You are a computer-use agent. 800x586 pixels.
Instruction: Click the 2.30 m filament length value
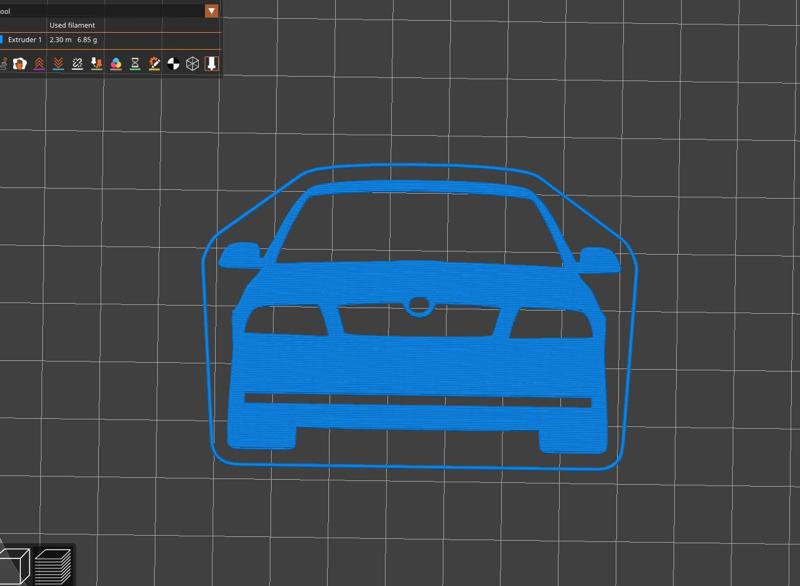coord(60,40)
